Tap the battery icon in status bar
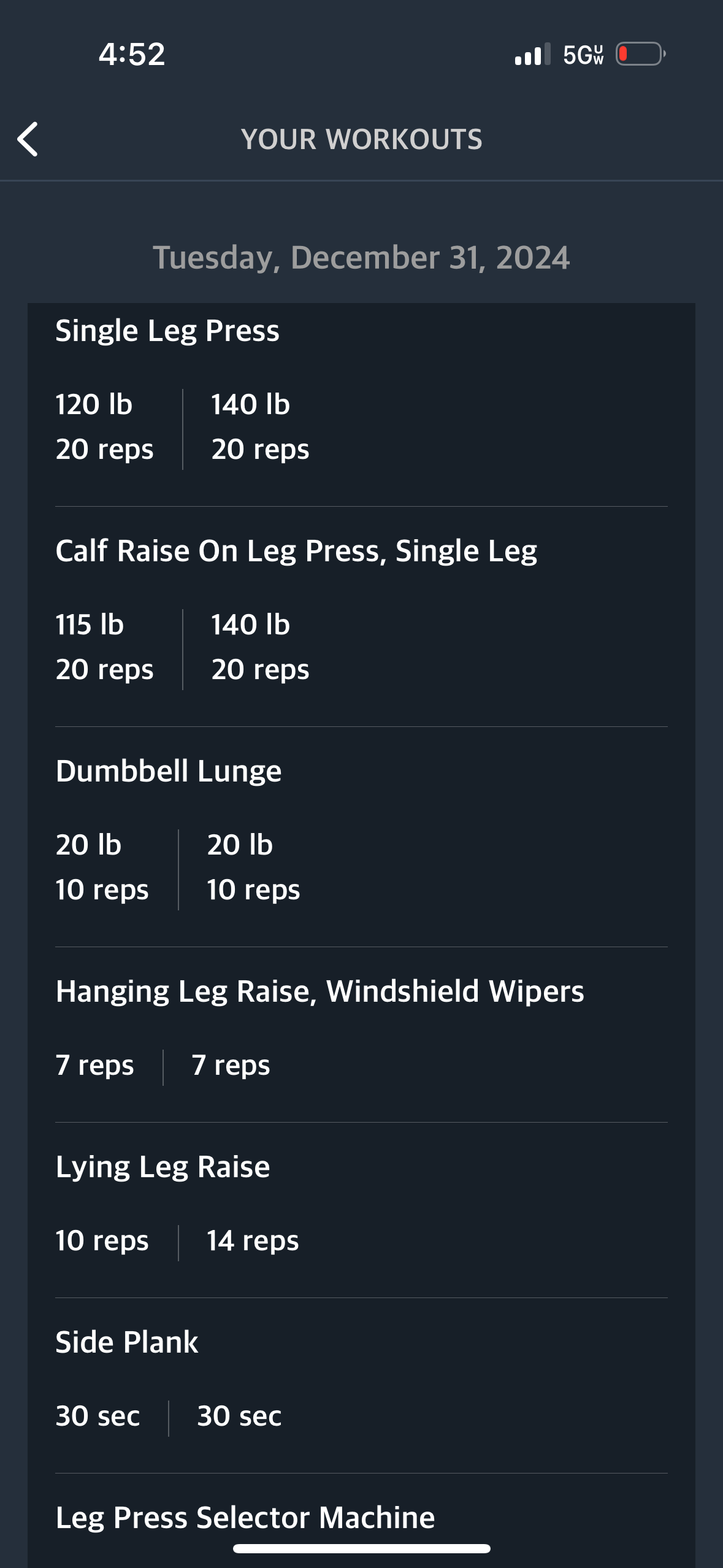Viewport: 723px width, 1568px height. [x=641, y=54]
